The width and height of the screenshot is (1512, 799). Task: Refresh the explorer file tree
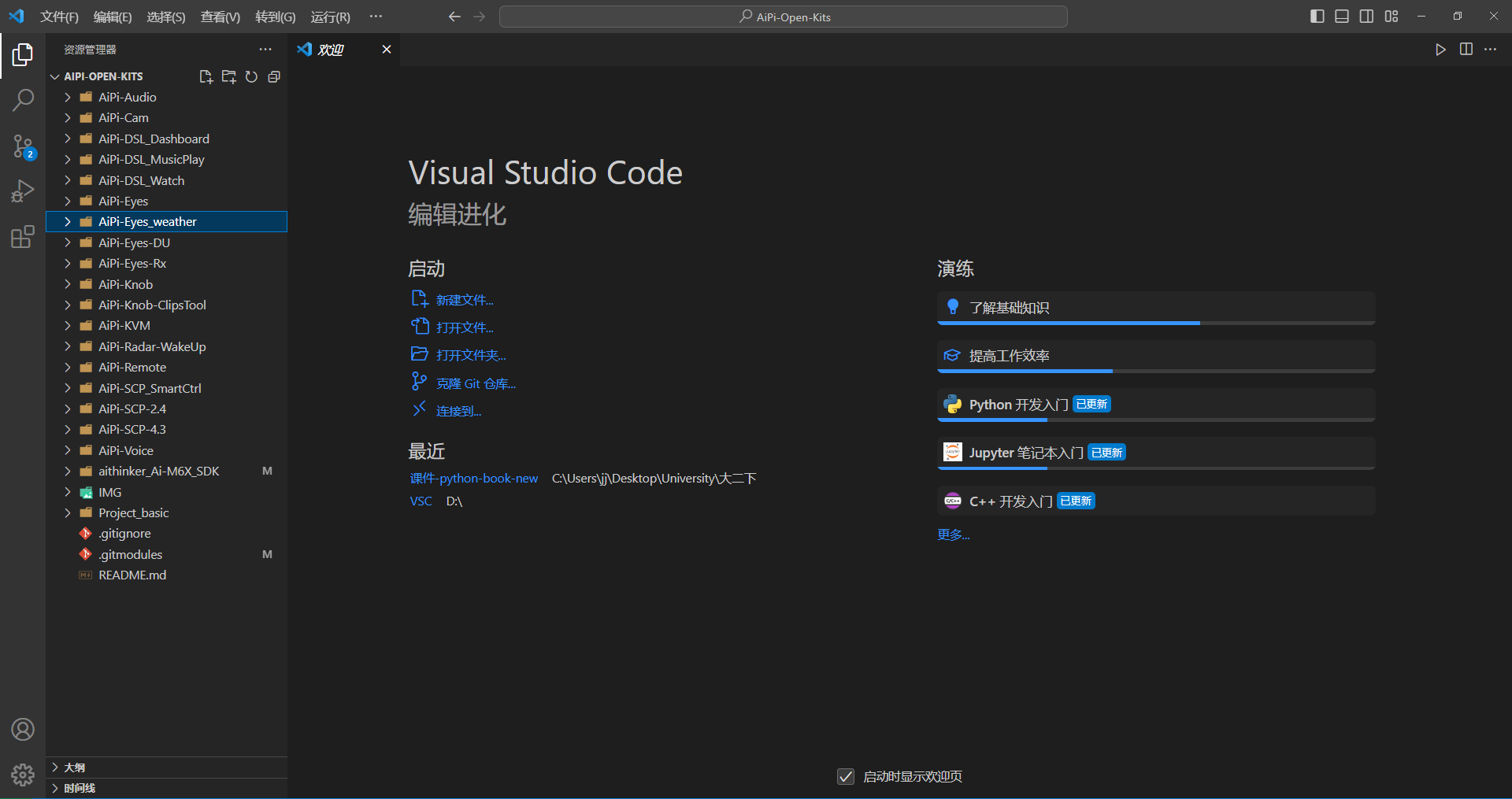(251, 76)
